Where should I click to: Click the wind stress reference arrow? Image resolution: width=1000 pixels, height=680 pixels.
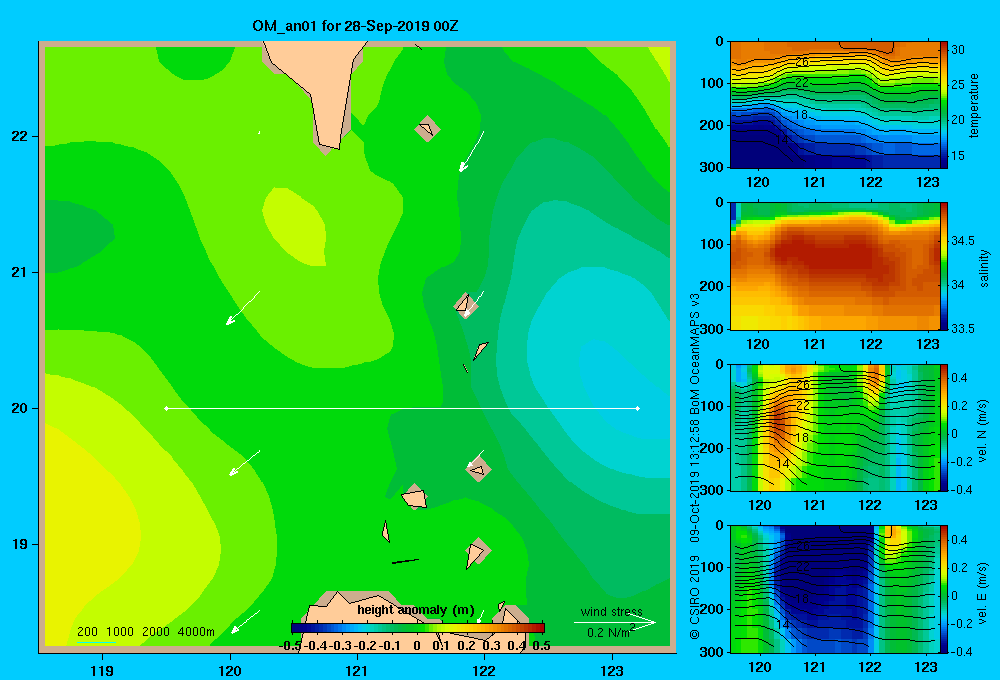pos(615,623)
